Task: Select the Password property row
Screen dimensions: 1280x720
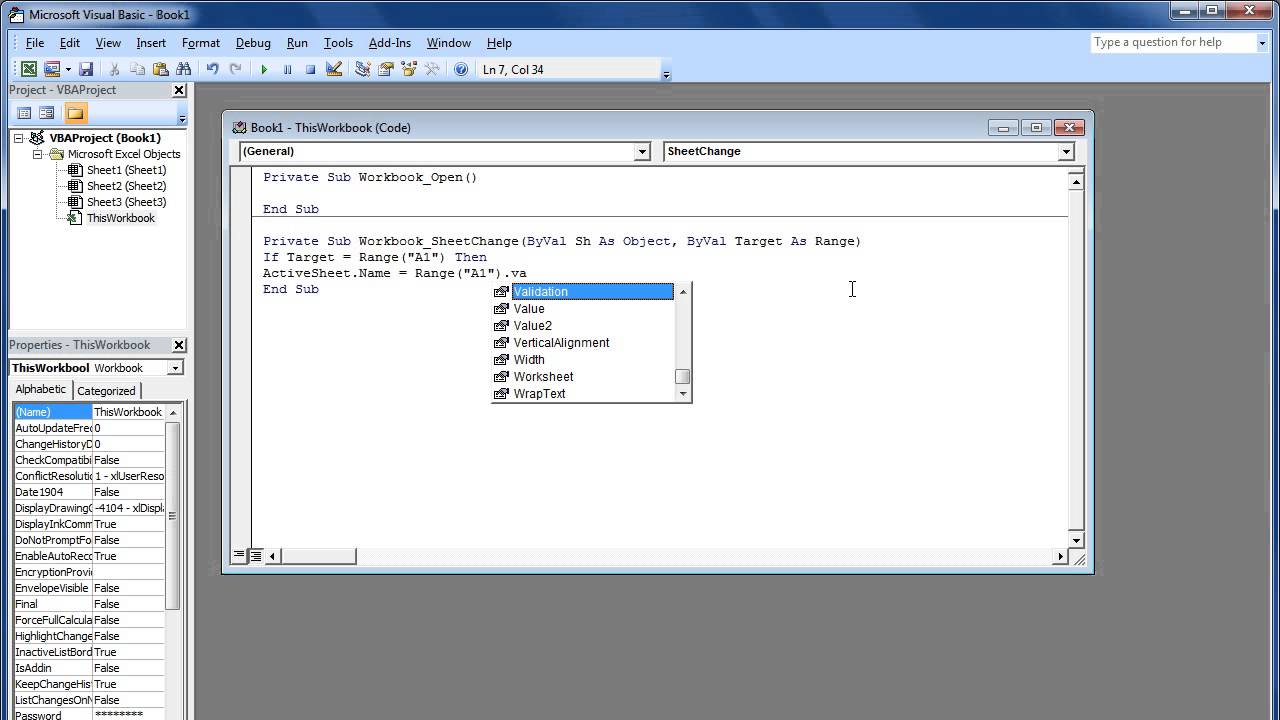Action: [x=89, y=715]
